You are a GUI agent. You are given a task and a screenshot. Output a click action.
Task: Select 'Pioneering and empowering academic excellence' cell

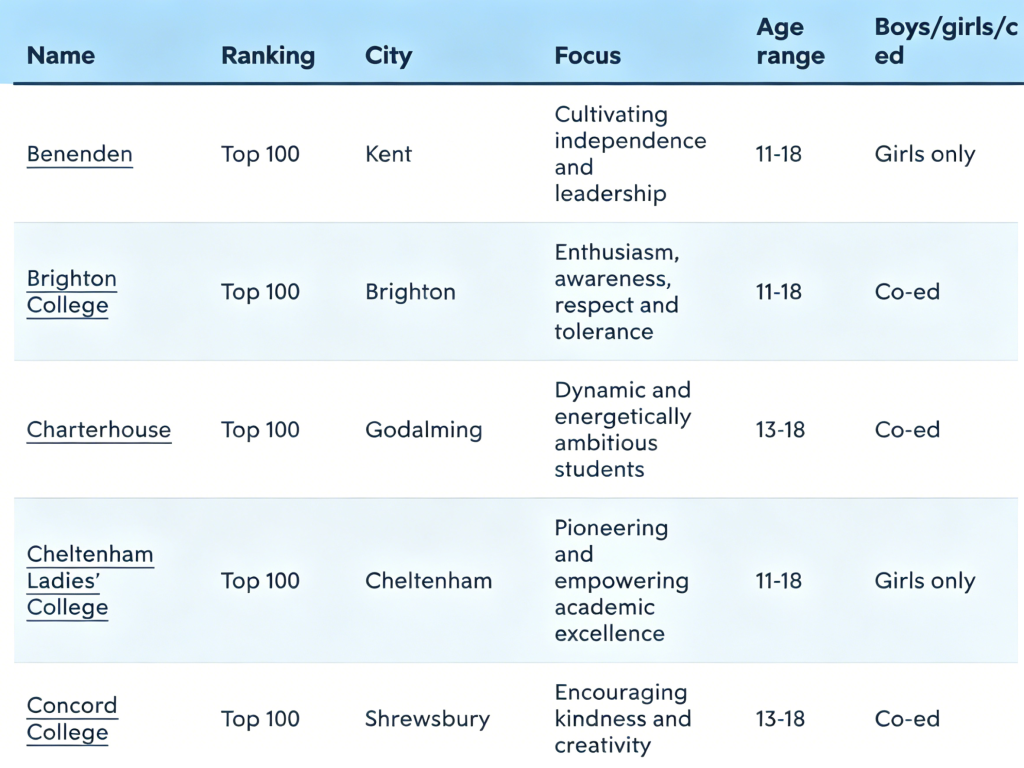[x=621, y=581]
